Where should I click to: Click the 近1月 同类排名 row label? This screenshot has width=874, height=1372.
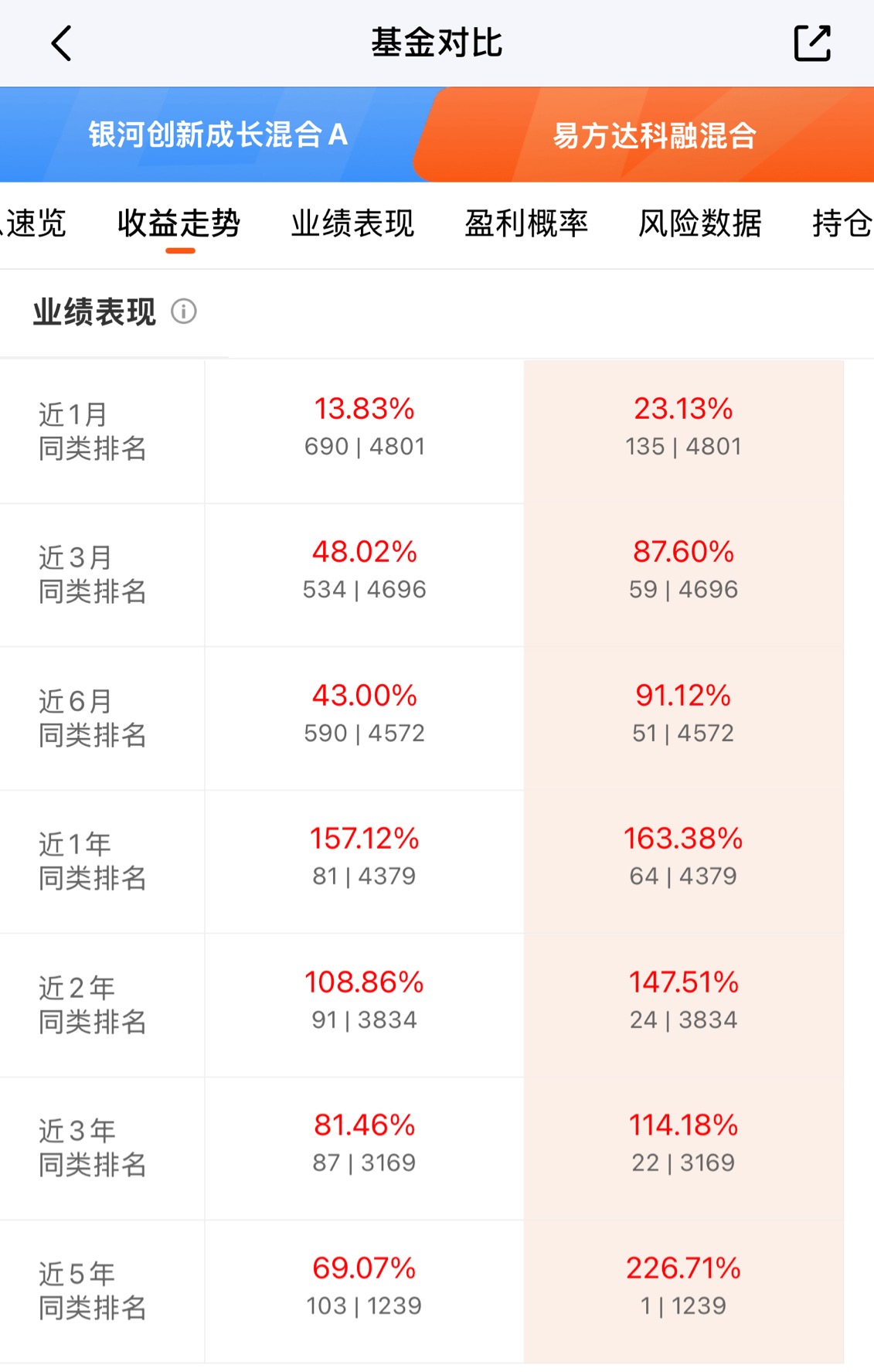93,431
